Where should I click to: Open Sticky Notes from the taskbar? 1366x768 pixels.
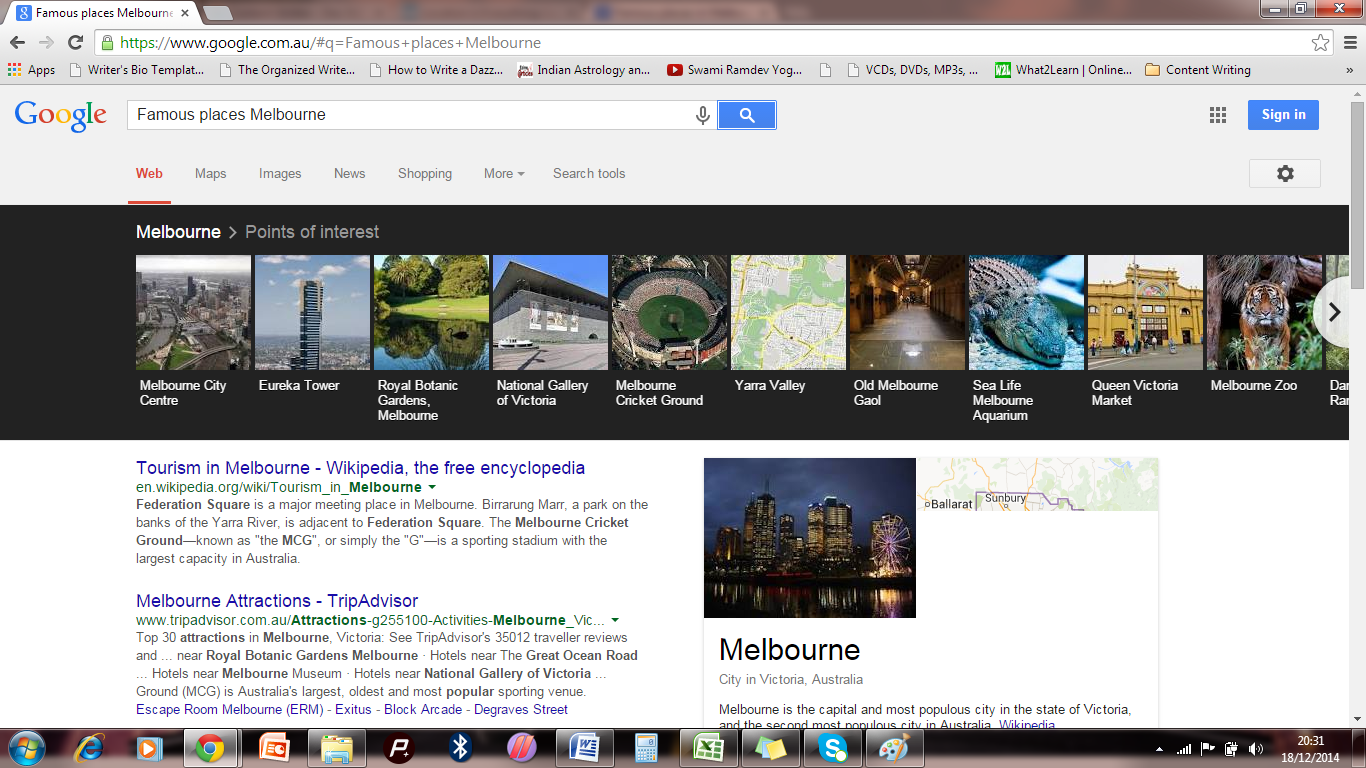pos(769,748)
